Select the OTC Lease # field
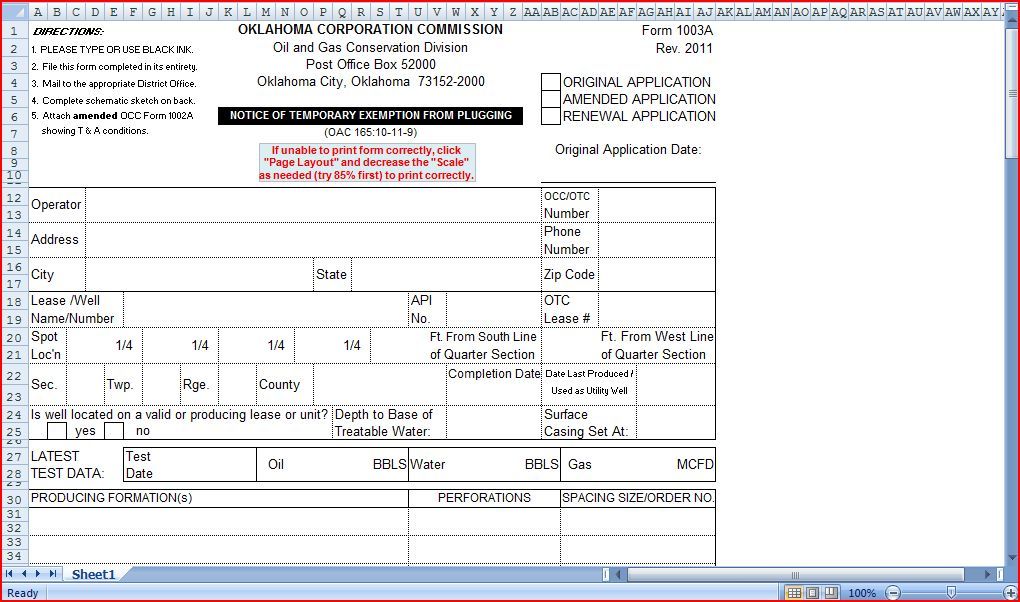 point(656,310)
